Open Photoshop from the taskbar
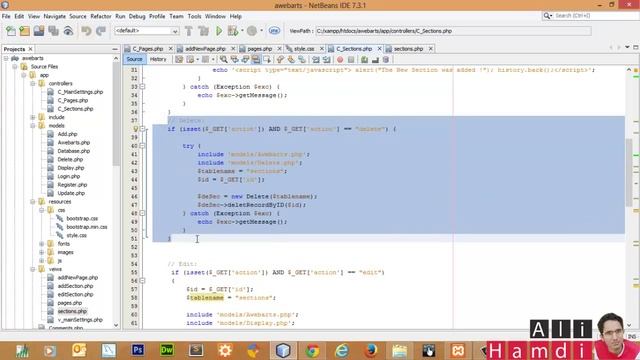The image size is (640, 360). click(x=138, y=350)
